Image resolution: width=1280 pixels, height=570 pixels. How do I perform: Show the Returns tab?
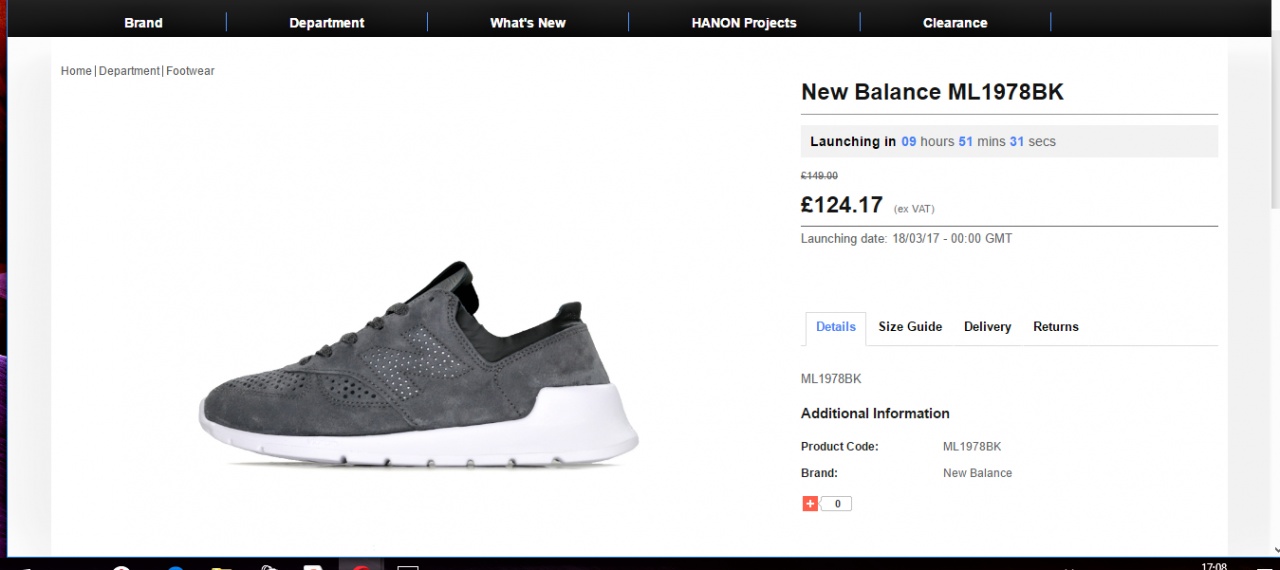pyautogui.click(x=1056, y=327)
